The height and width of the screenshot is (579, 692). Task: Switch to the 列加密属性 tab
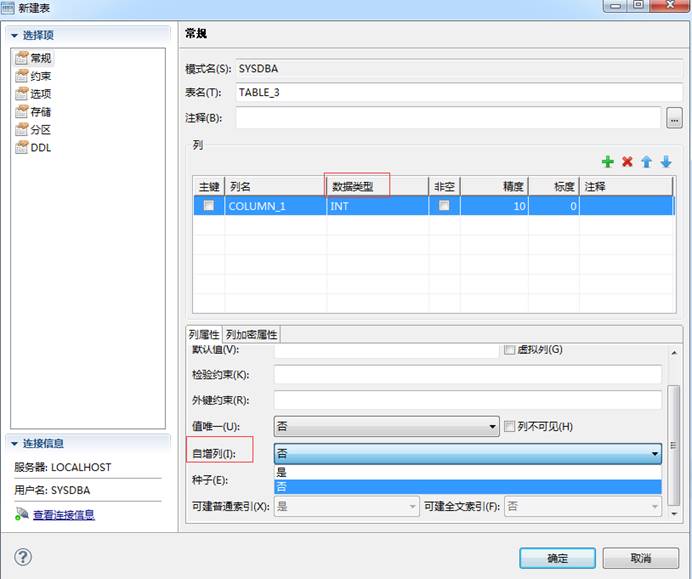(252, 335)
